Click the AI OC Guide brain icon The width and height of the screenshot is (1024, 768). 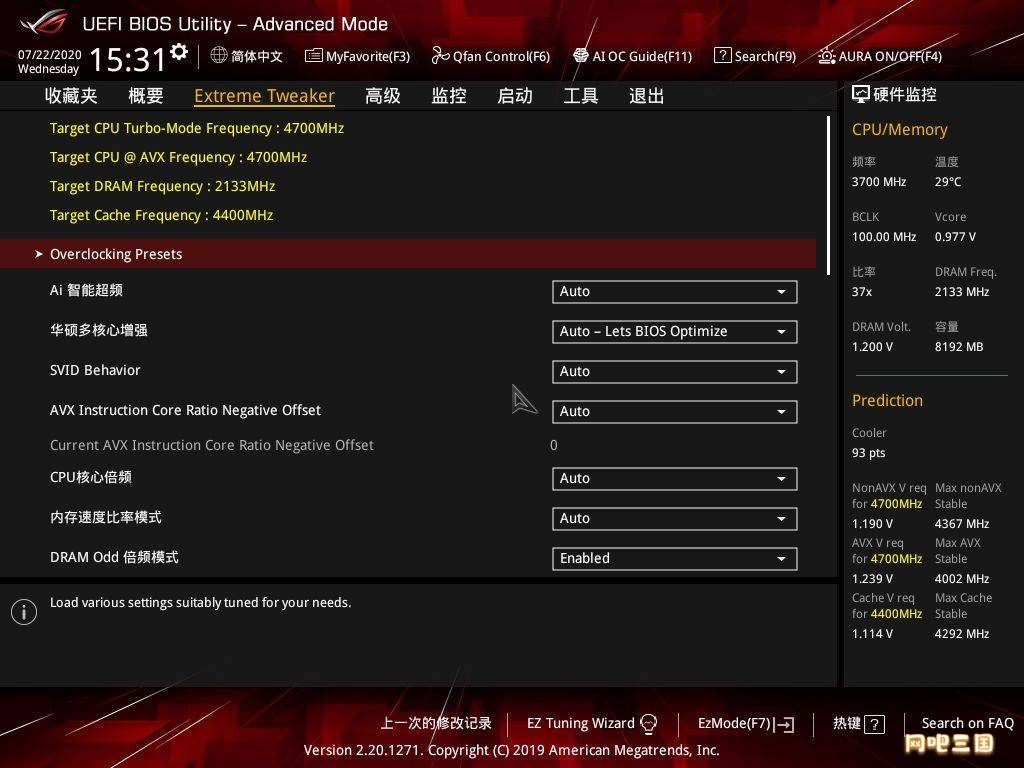[x=581, y=56]
